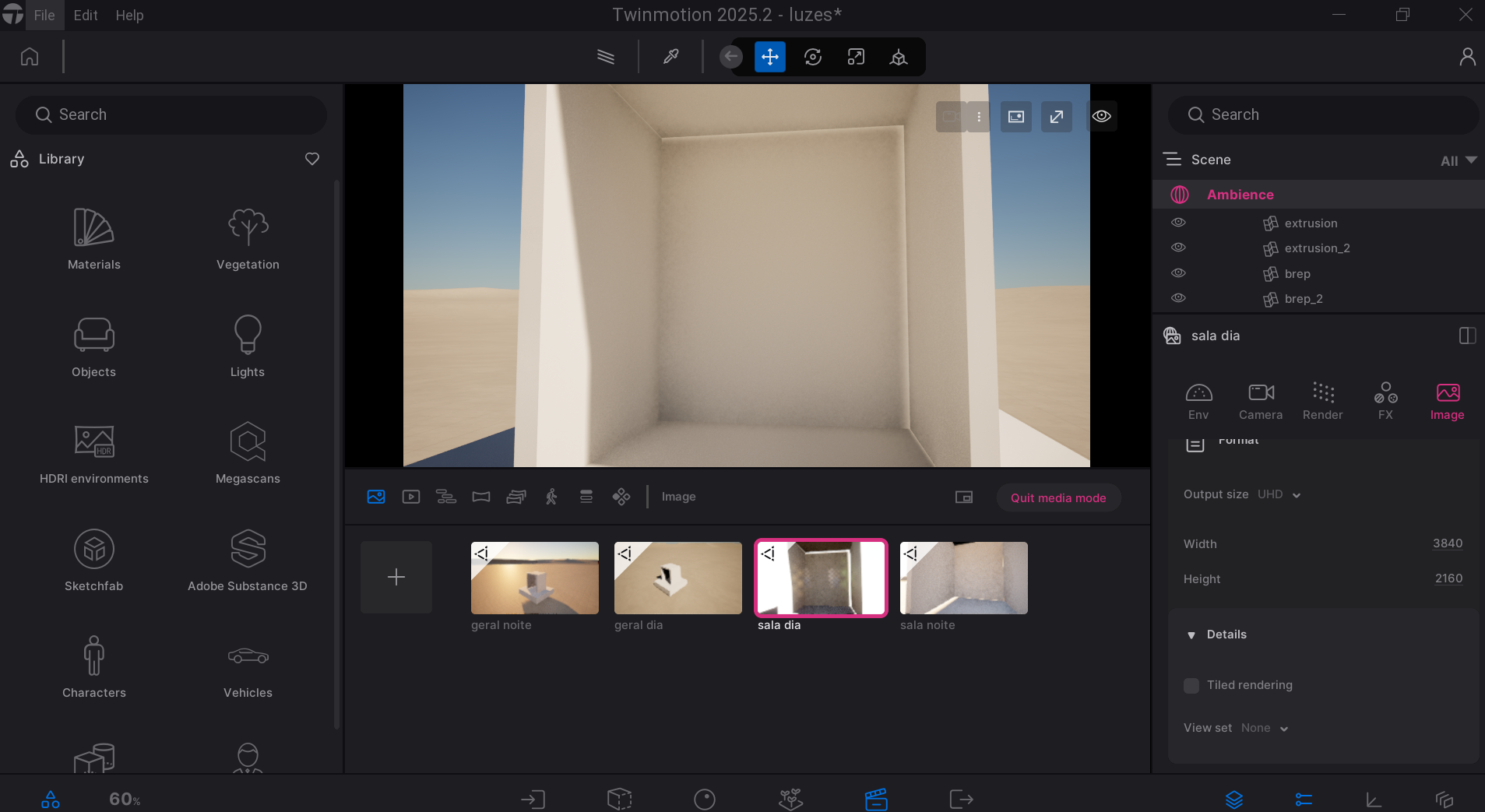Click the Export icon in bottom bar
Viewport: 1485px width, 812px height.
pos(961,799)
